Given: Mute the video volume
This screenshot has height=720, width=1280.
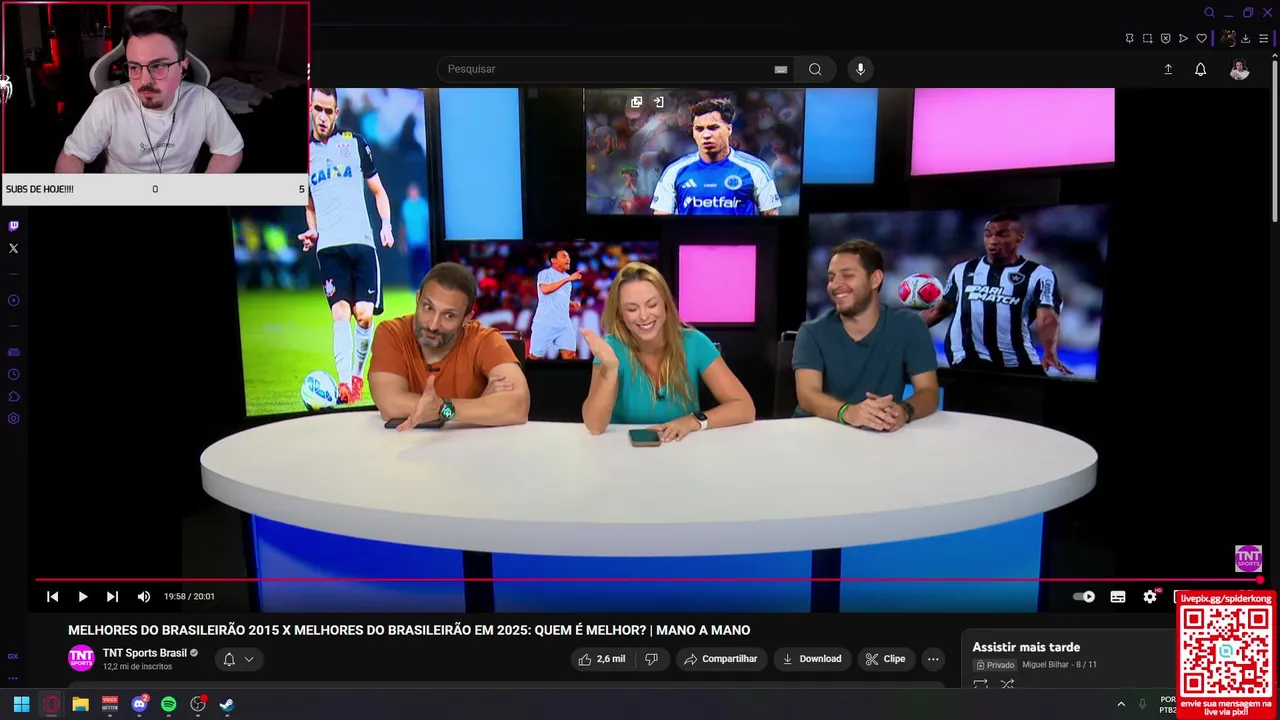Looking at the screenshot, I should coord(144,596).
